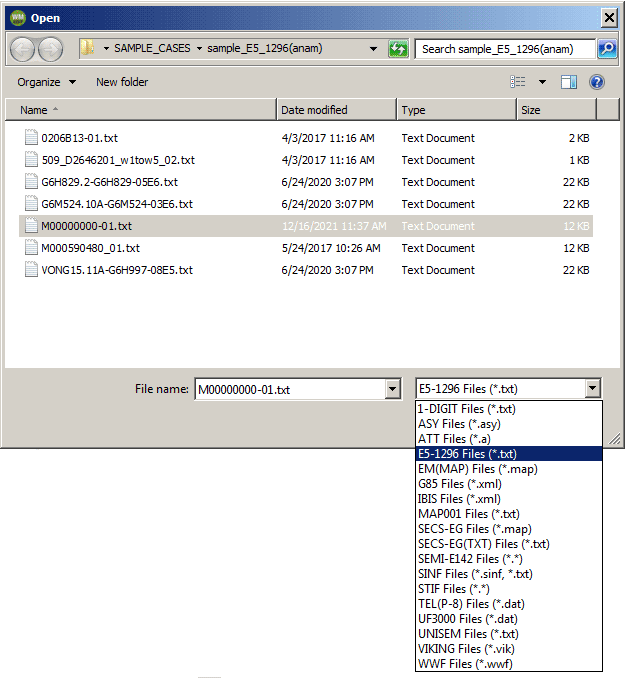The image size is (627, 678).
Task: Select SECS-EG Files (*.map) filter
Action: point(509,529)
